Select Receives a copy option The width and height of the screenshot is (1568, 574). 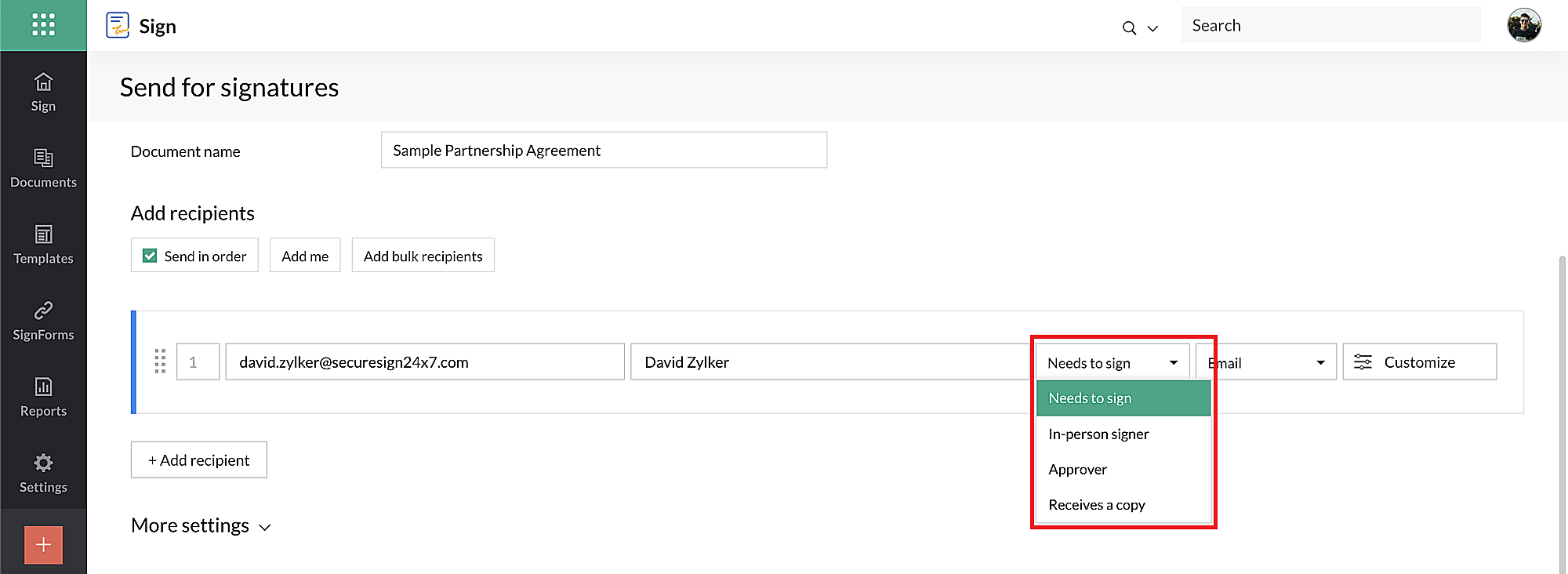1097,504
